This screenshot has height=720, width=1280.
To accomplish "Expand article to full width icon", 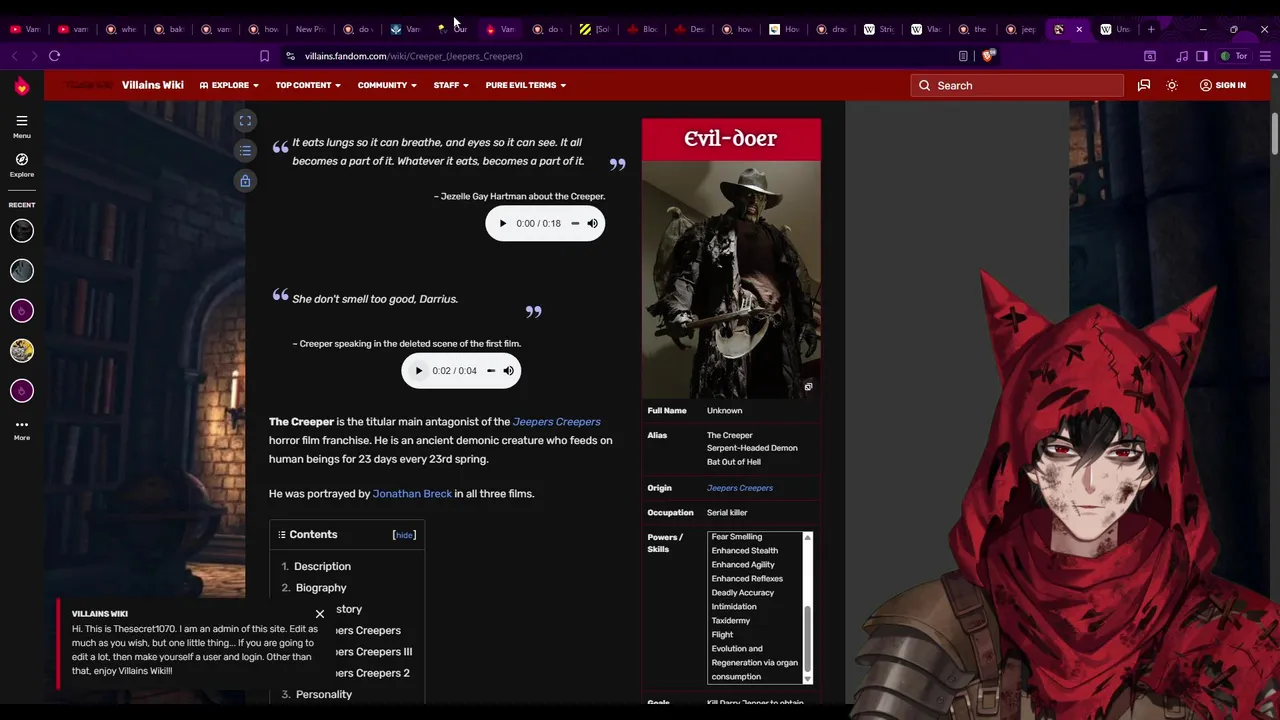I will [245, 121].
